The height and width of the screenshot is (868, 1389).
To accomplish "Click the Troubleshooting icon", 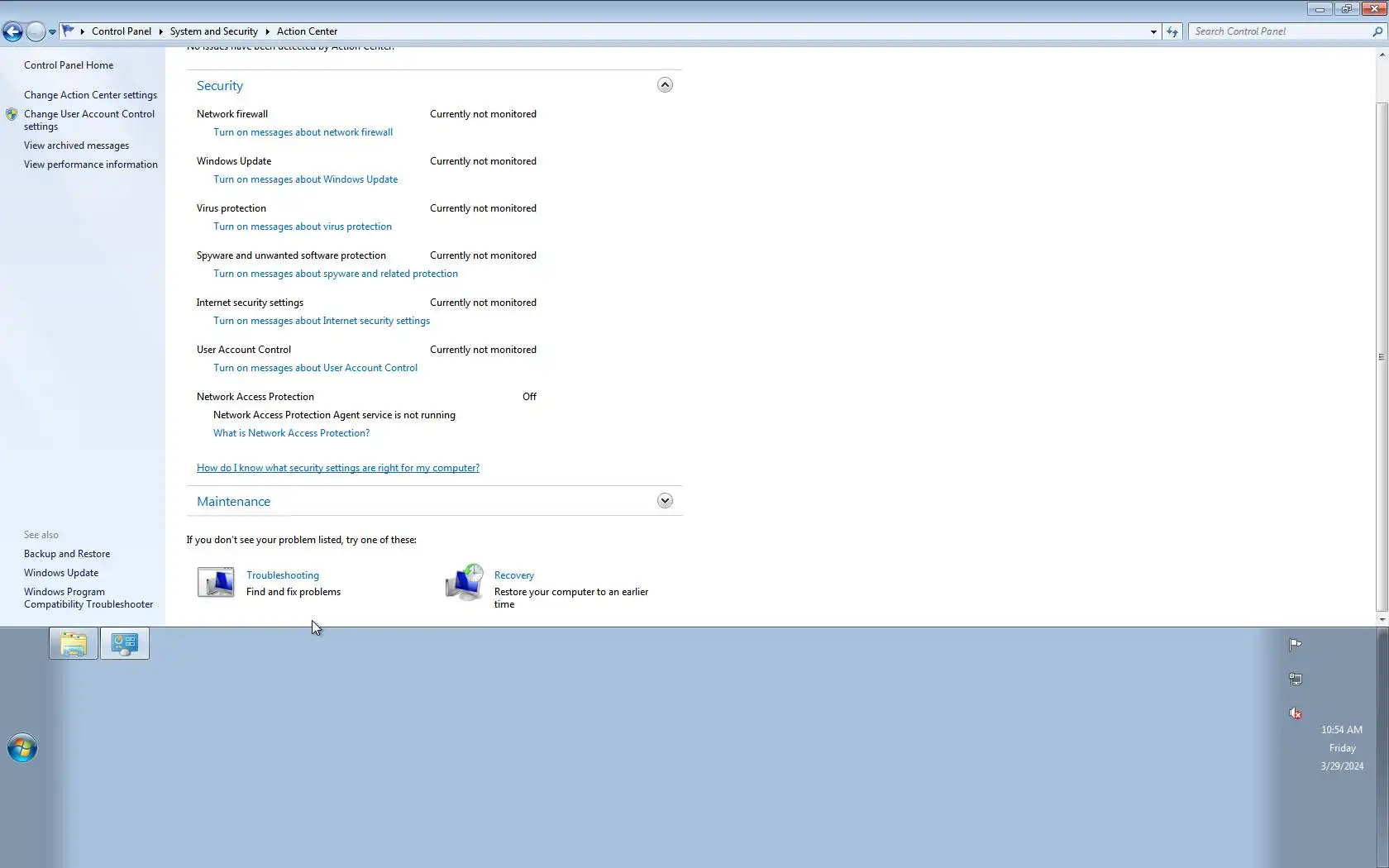I will pyautogui.click(x=216, y=582).
